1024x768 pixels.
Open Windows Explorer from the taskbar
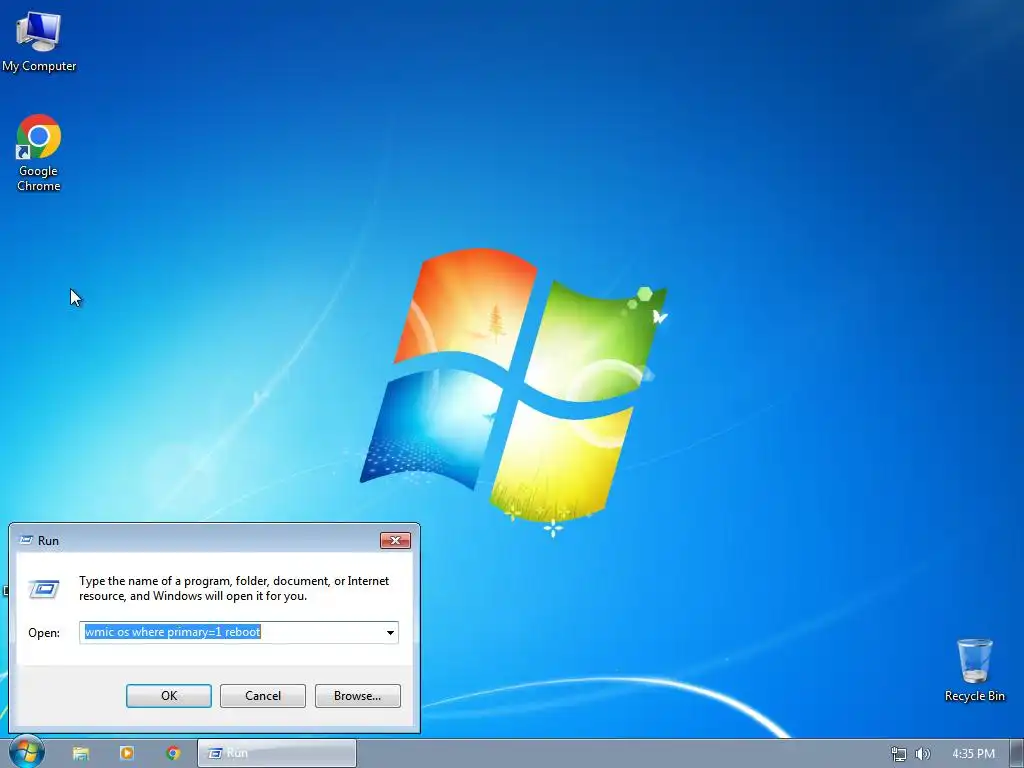[80, 753]
